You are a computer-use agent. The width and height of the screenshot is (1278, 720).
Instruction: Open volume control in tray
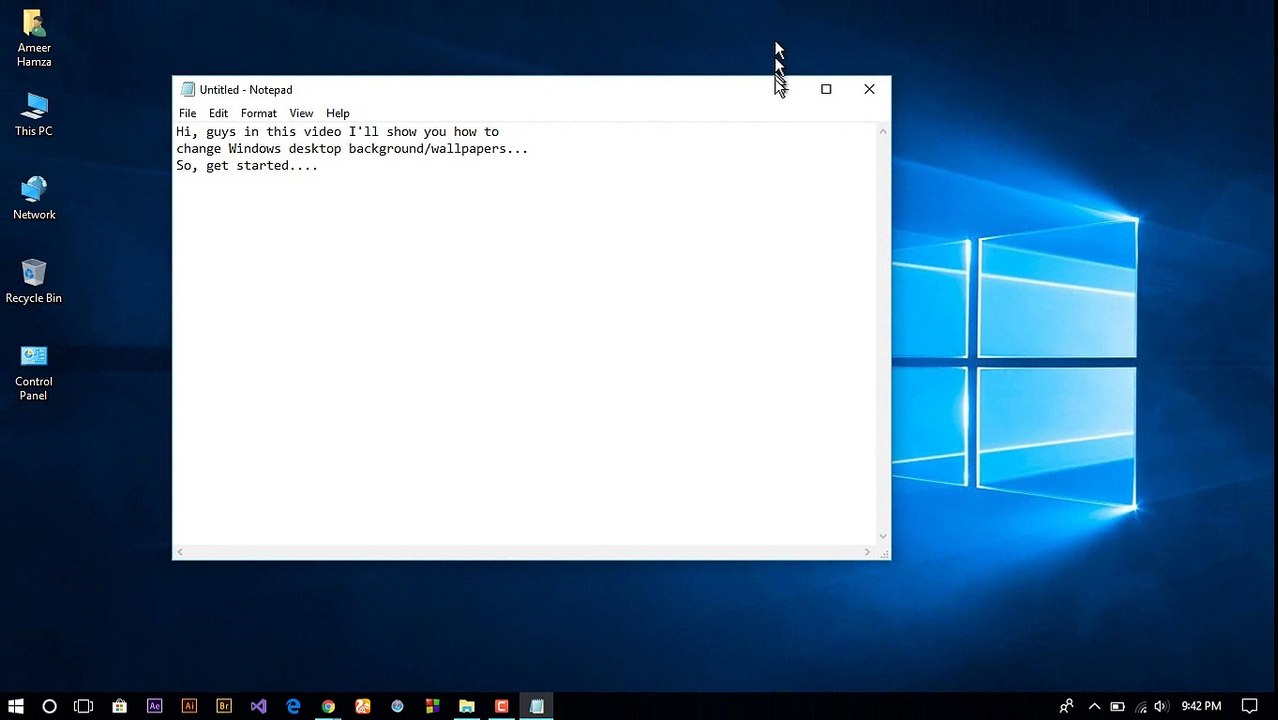point(1161,706)
